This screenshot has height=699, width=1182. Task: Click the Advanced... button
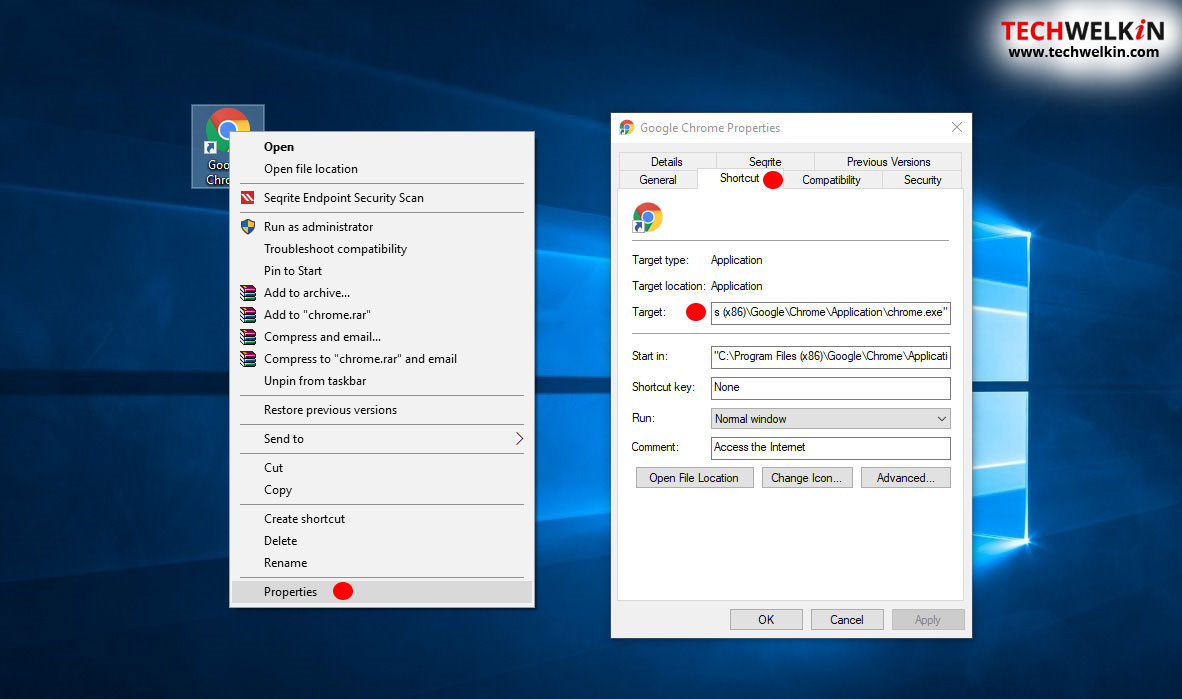[x=905, y=478]
